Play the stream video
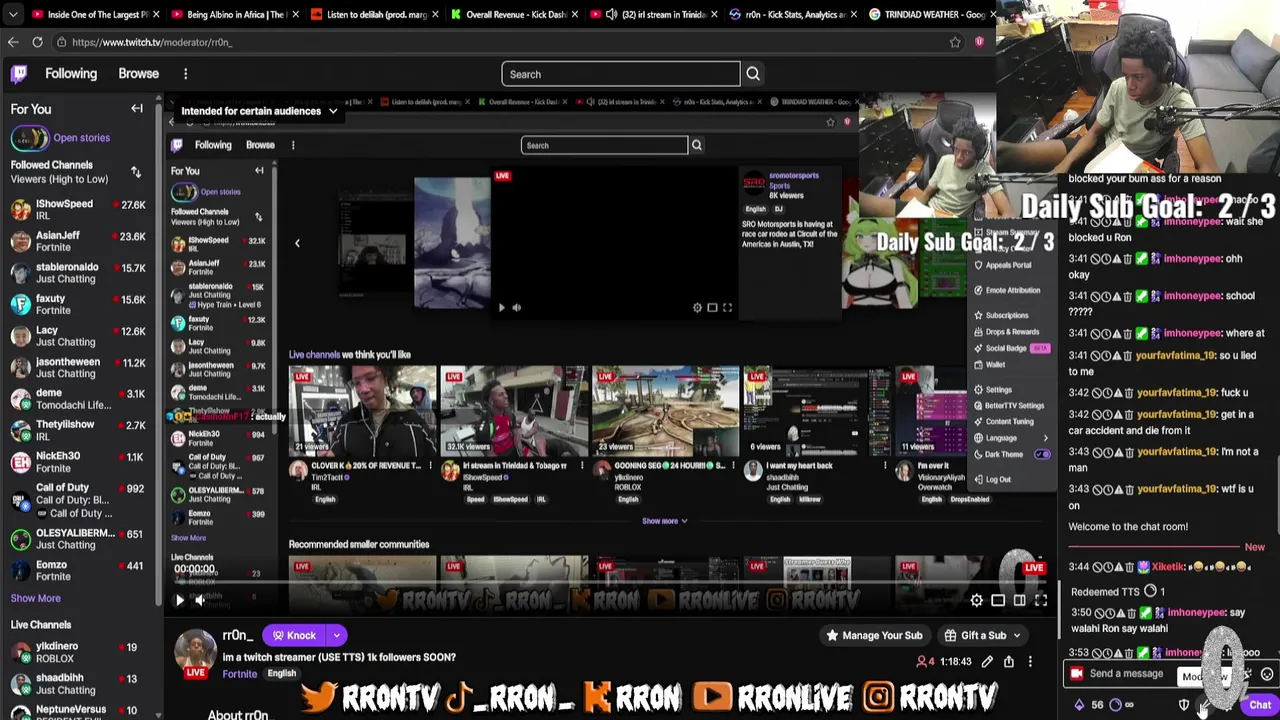 click(x=180, y=600)
